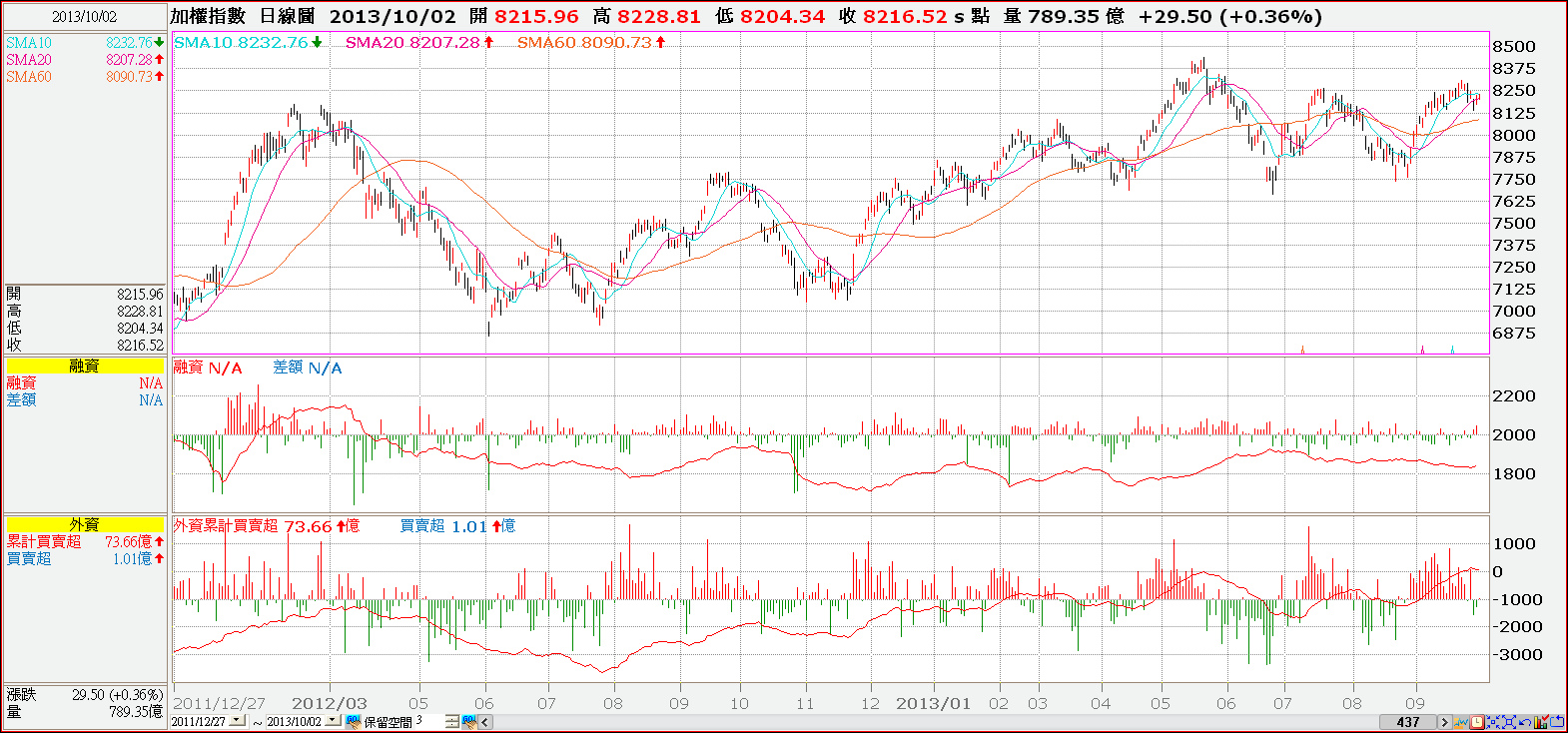Open the end date 2013/10/02 dropdown
1568x733 pixels.
pos(332,720)
